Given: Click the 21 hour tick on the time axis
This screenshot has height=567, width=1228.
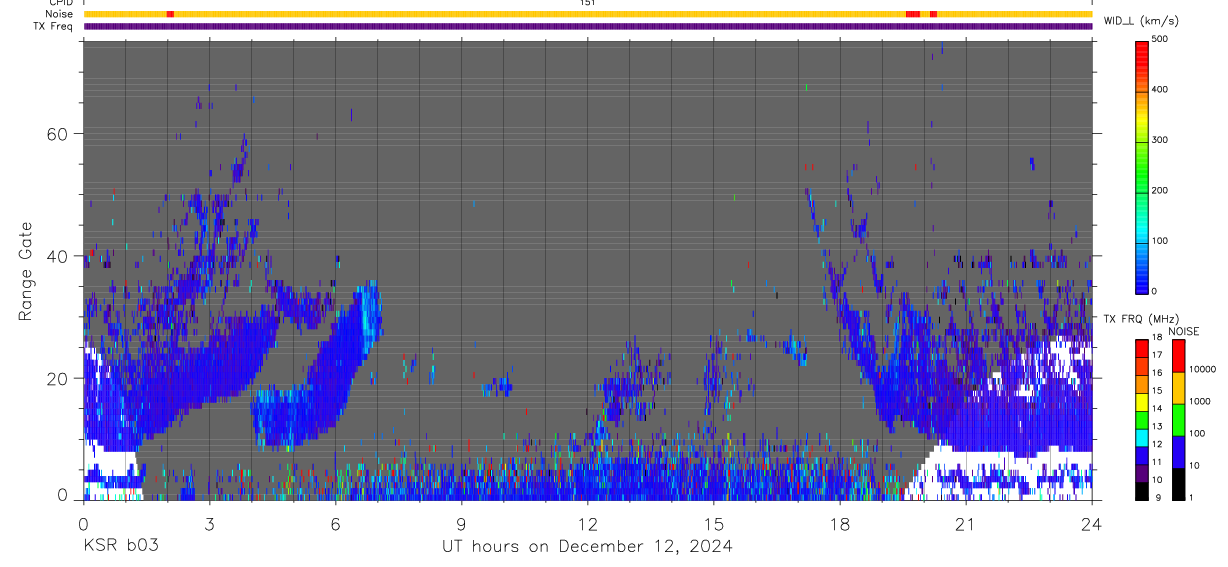Looking at the screenshot, I should click(966, 523).
